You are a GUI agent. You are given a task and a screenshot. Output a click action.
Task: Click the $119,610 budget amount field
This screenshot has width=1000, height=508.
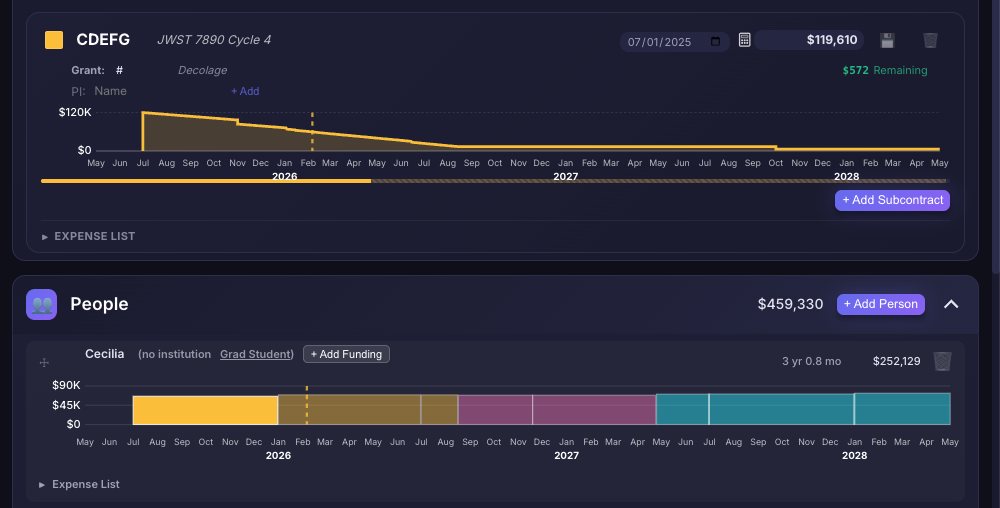pos(810,41)
